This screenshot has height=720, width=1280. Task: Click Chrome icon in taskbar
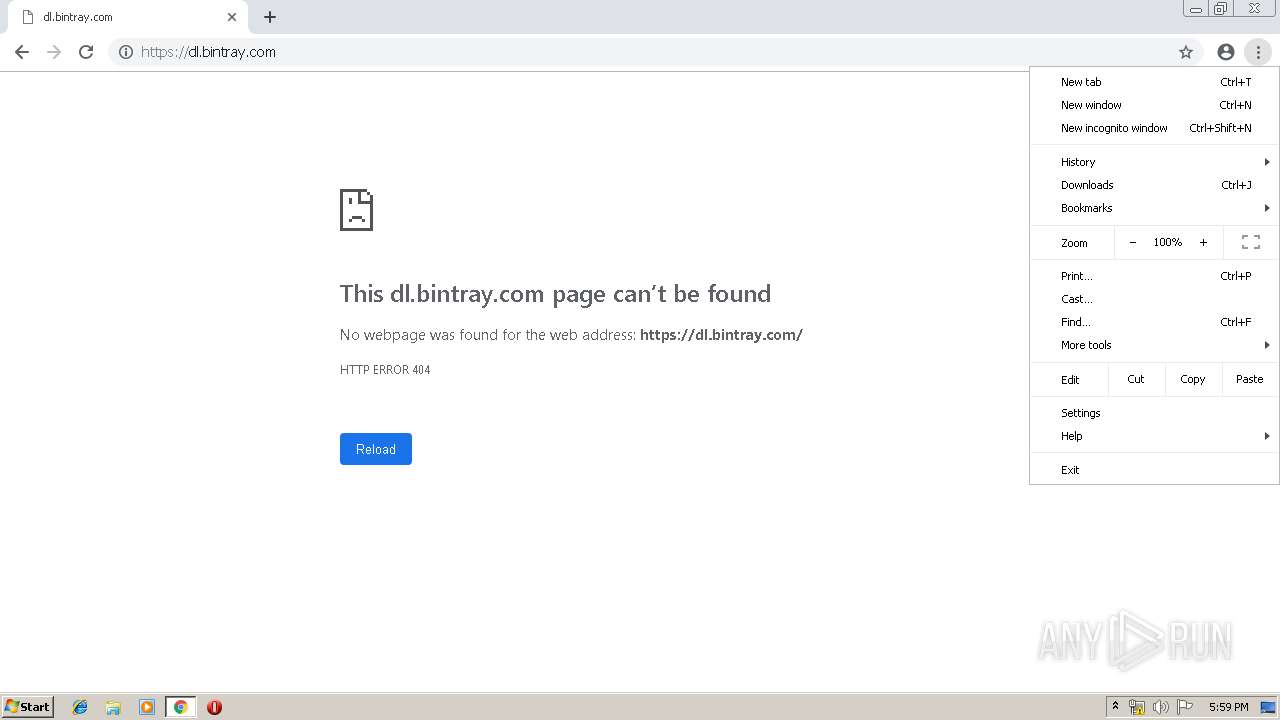click(x=180, y=707)
